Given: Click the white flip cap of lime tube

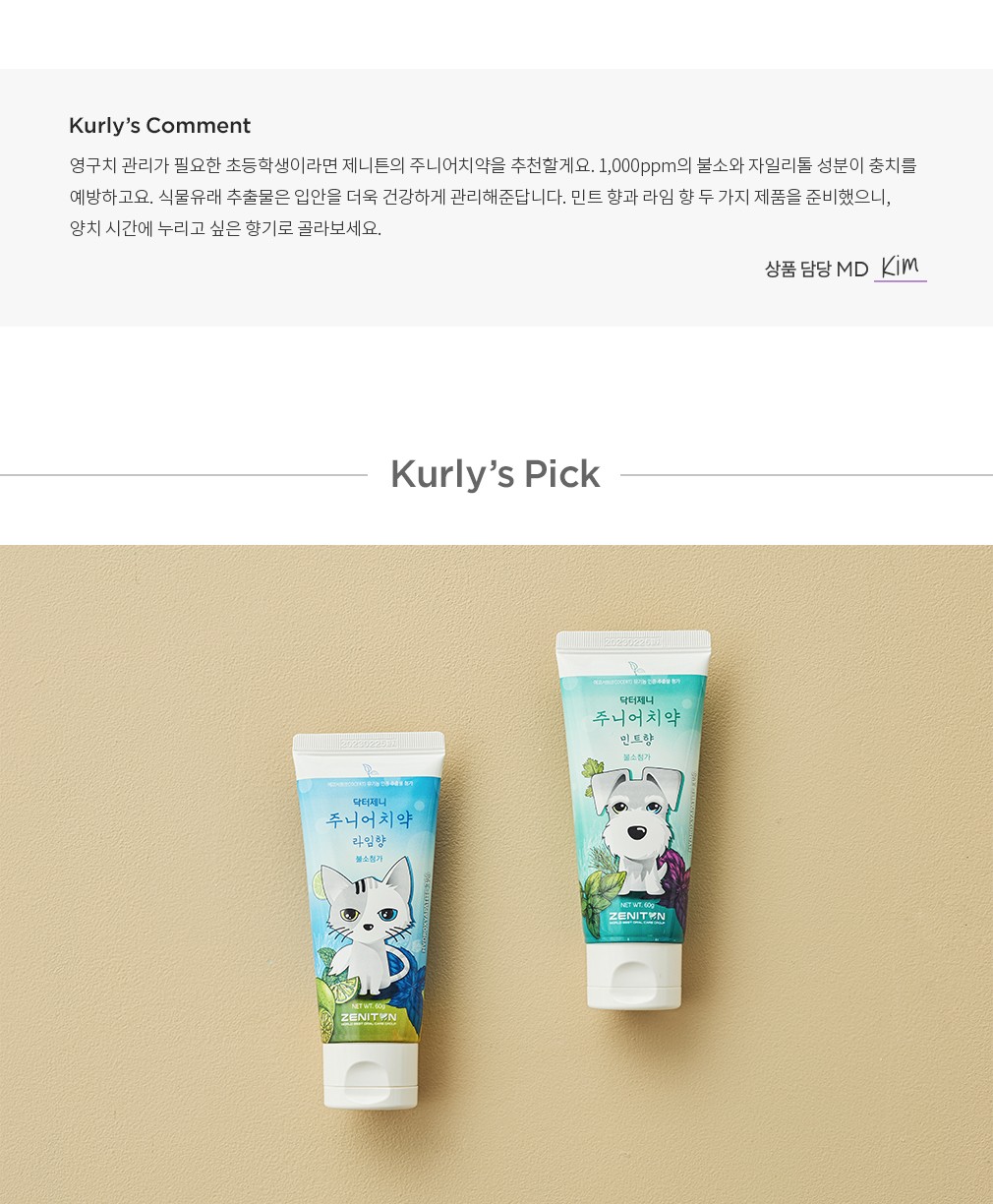Looking at the screenshot, I should pyautogui.click(x=371, y=1075).
